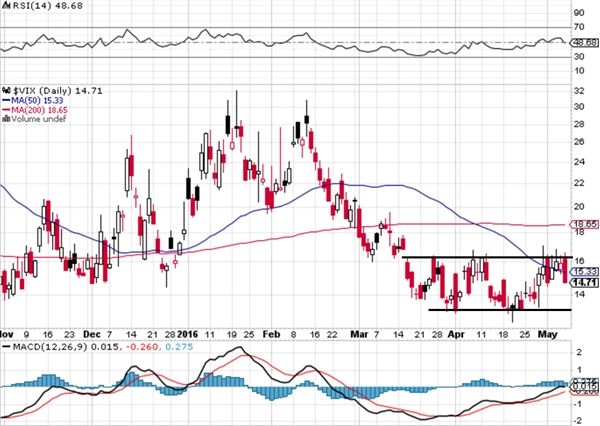Click the May date axis marker
The image size is (600, 426).
(547, 334)
